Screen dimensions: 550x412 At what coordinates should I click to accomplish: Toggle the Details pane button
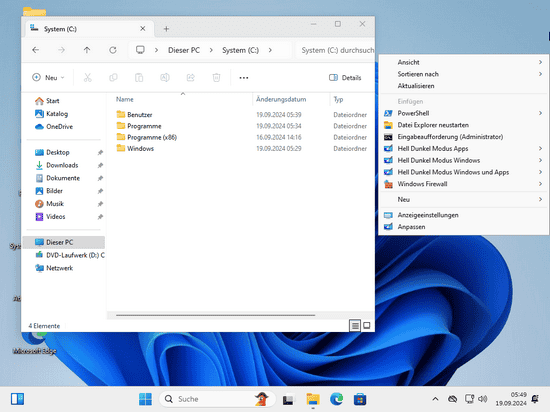(345, 77)
